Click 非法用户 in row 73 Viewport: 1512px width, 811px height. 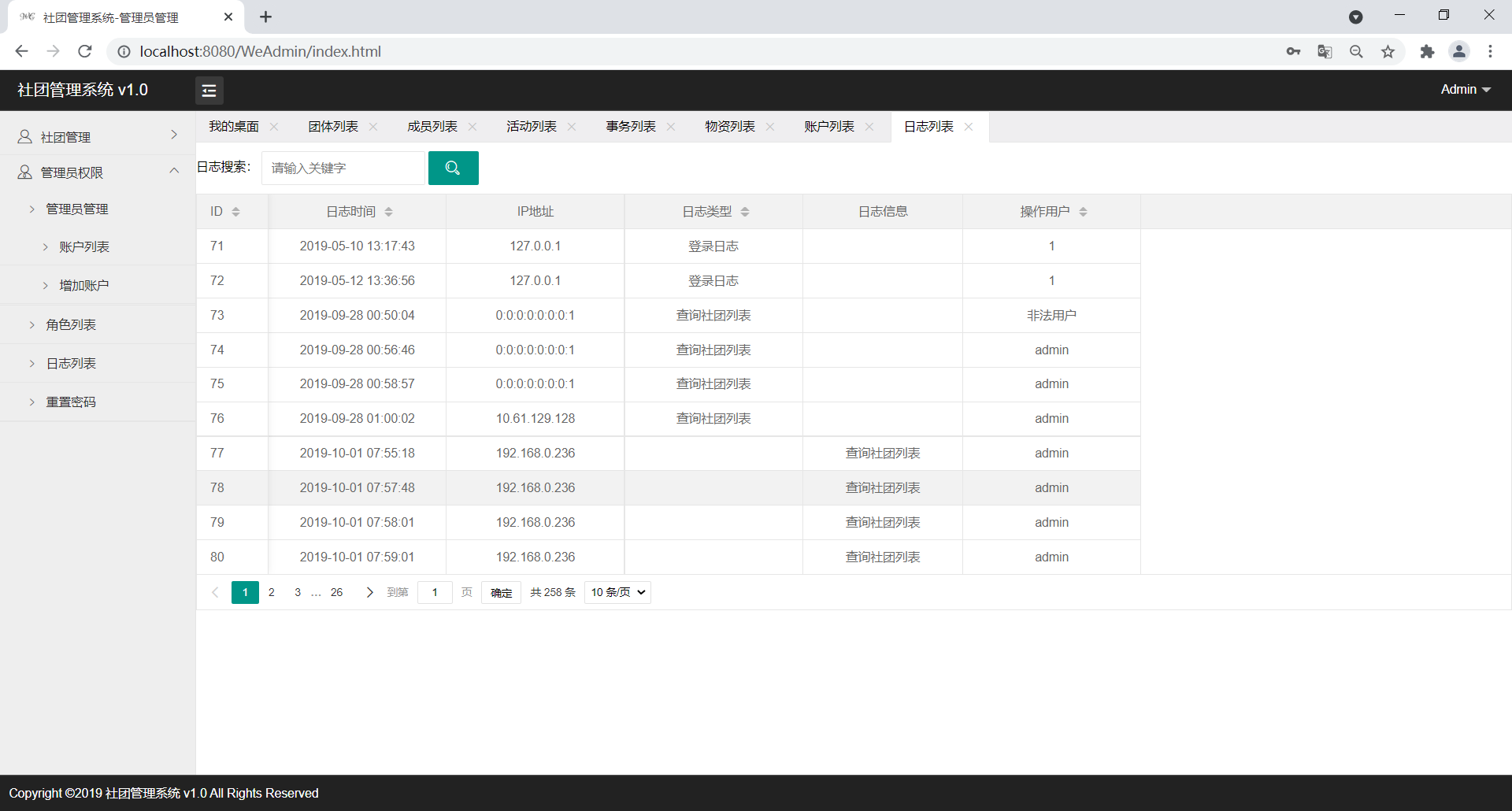(1051, 315)
